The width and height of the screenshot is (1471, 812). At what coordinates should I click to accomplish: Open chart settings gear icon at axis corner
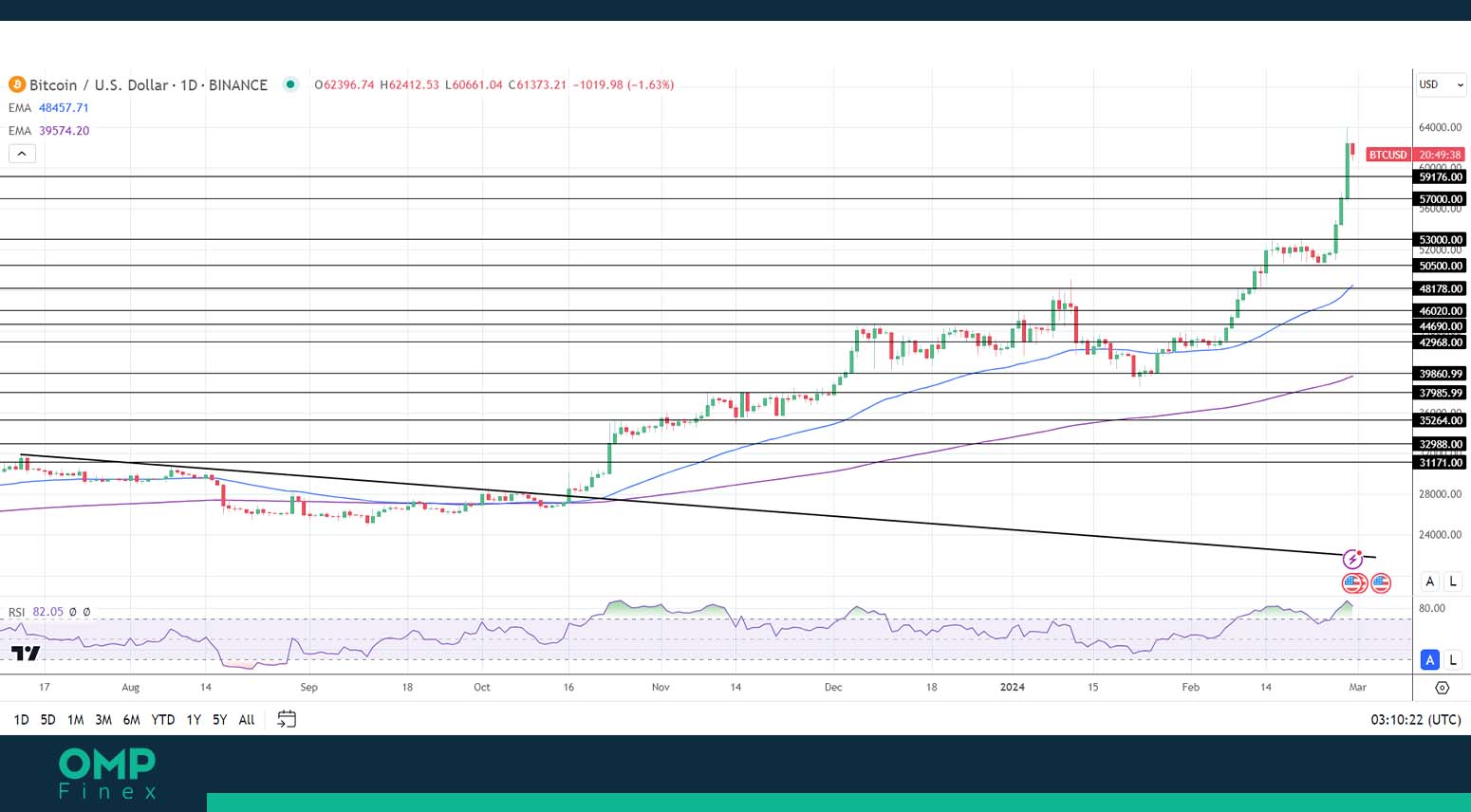tap(1442, 688)
